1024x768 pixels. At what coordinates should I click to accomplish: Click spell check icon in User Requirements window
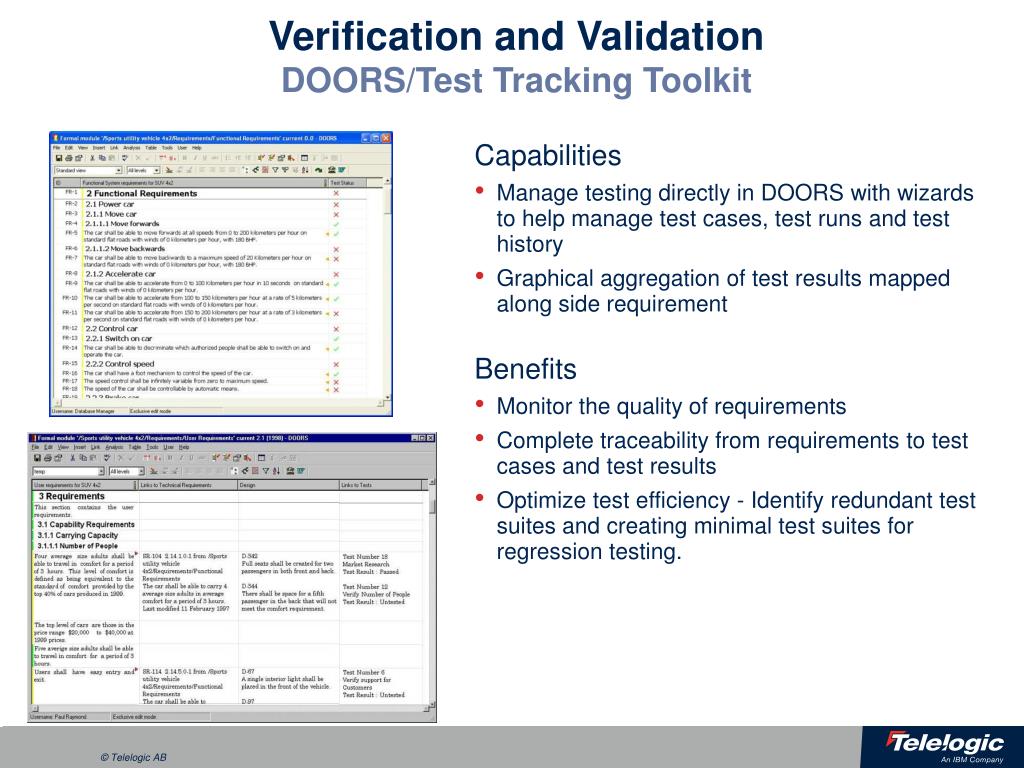click(x=108, y=458)
